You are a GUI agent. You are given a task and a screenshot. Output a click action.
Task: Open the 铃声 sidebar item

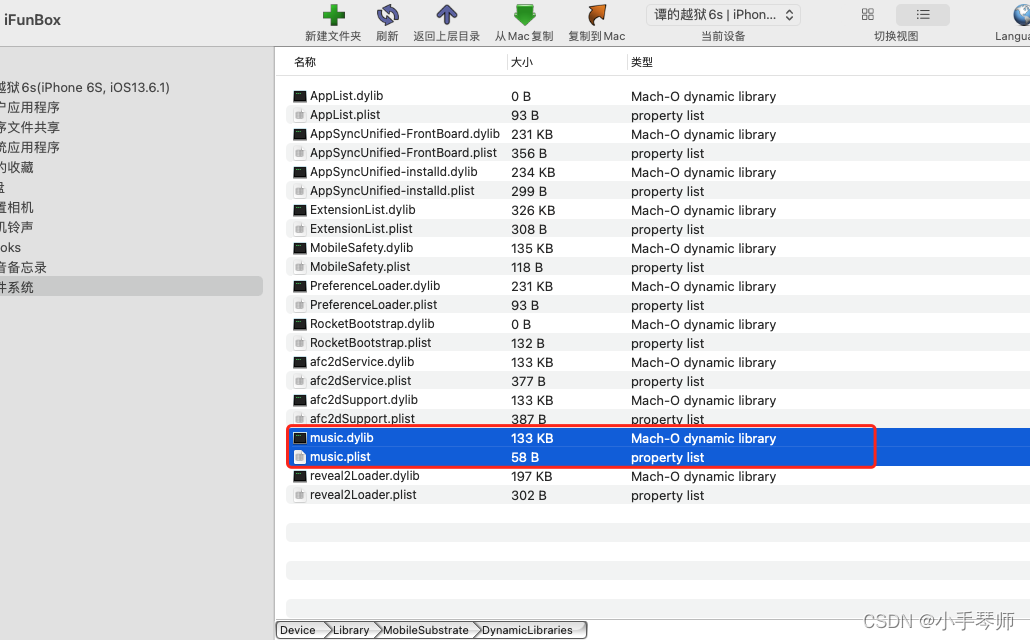point(16,227)
